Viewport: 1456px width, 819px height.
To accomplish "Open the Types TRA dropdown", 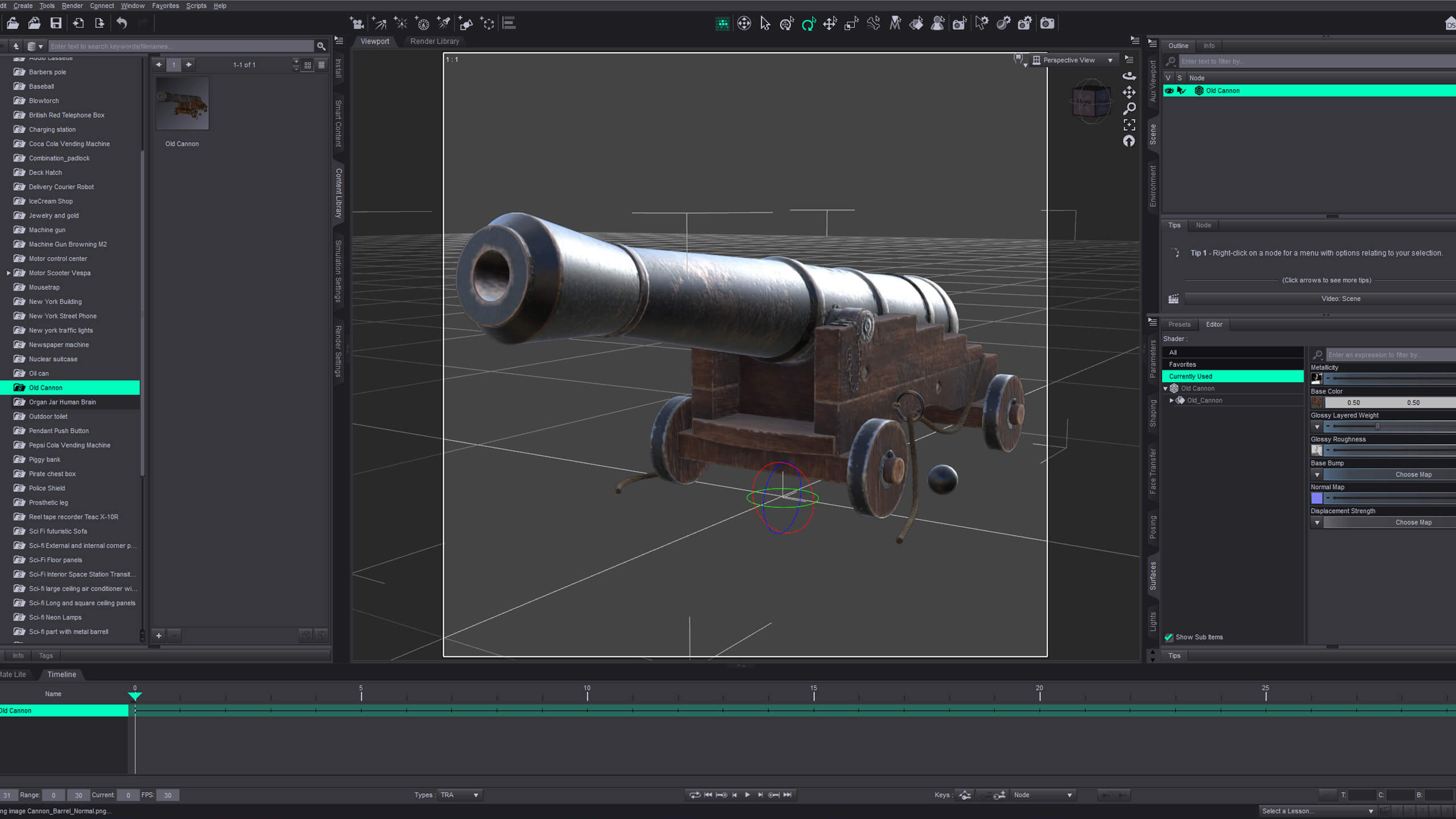I will click(x=460, y=795).
